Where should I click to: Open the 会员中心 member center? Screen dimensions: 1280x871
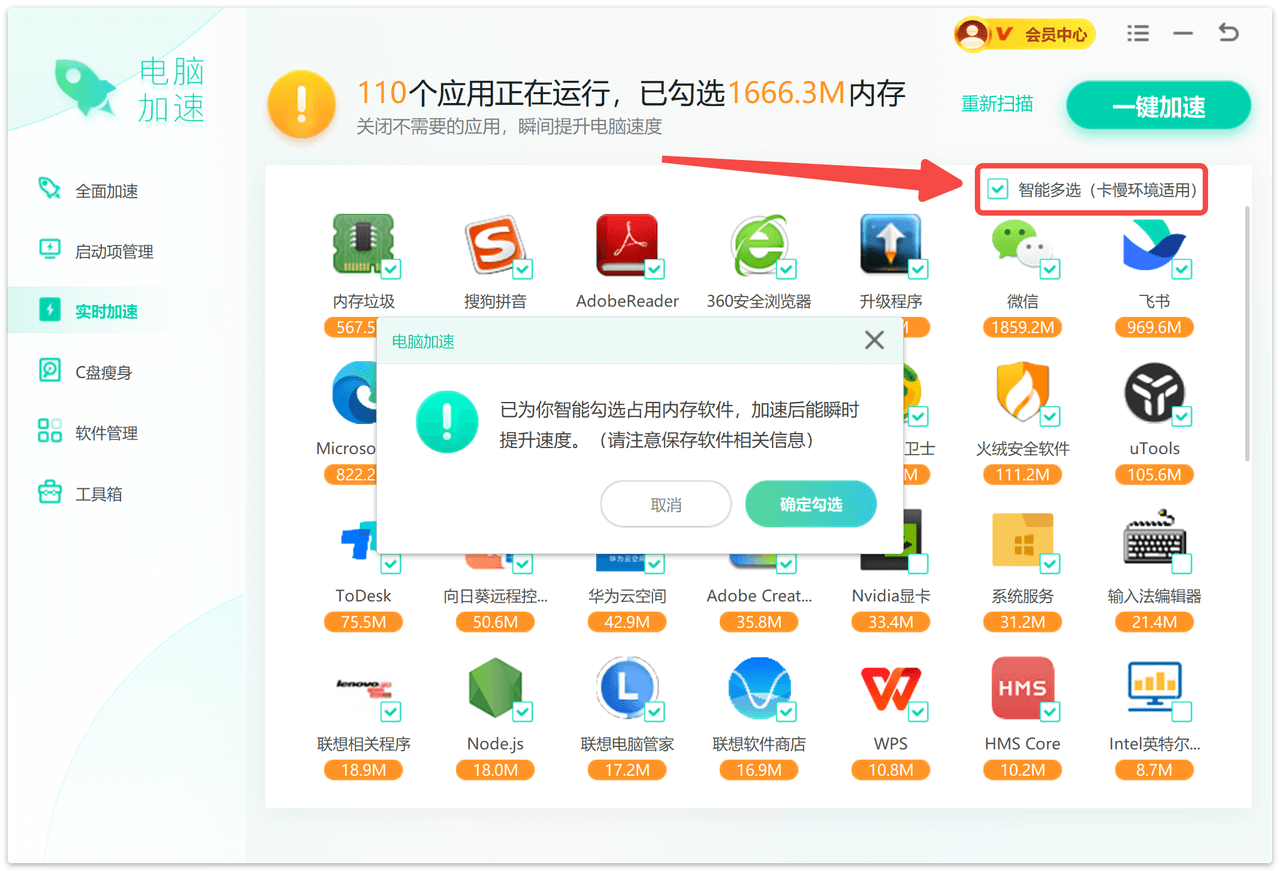pos(1025,34)
